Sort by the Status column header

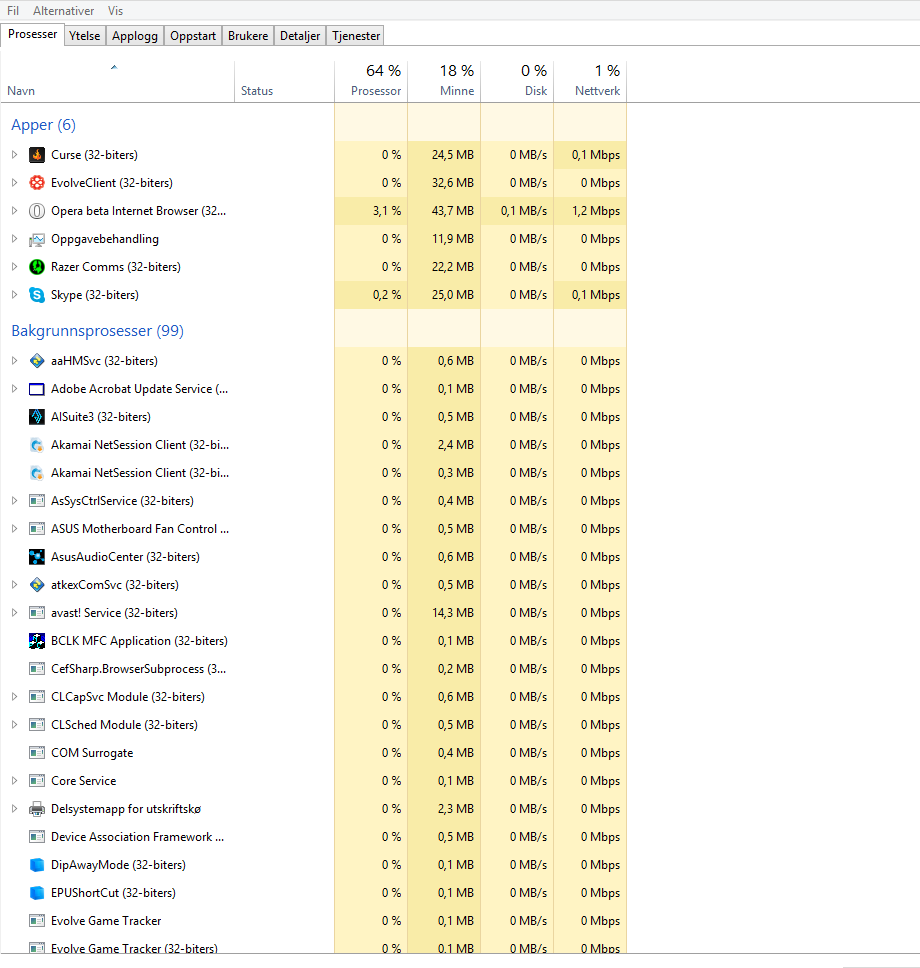[284, 81]
